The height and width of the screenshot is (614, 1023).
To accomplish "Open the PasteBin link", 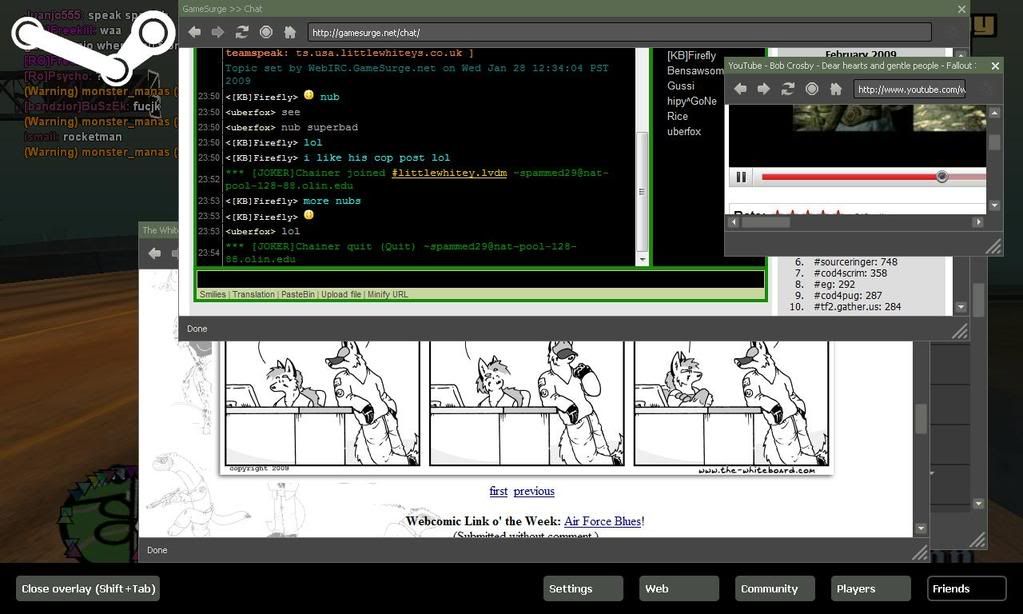I will click(298, 294).
